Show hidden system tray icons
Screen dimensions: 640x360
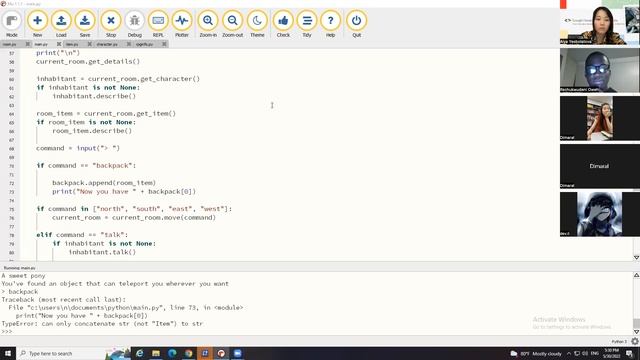click(x=569, y=353)
